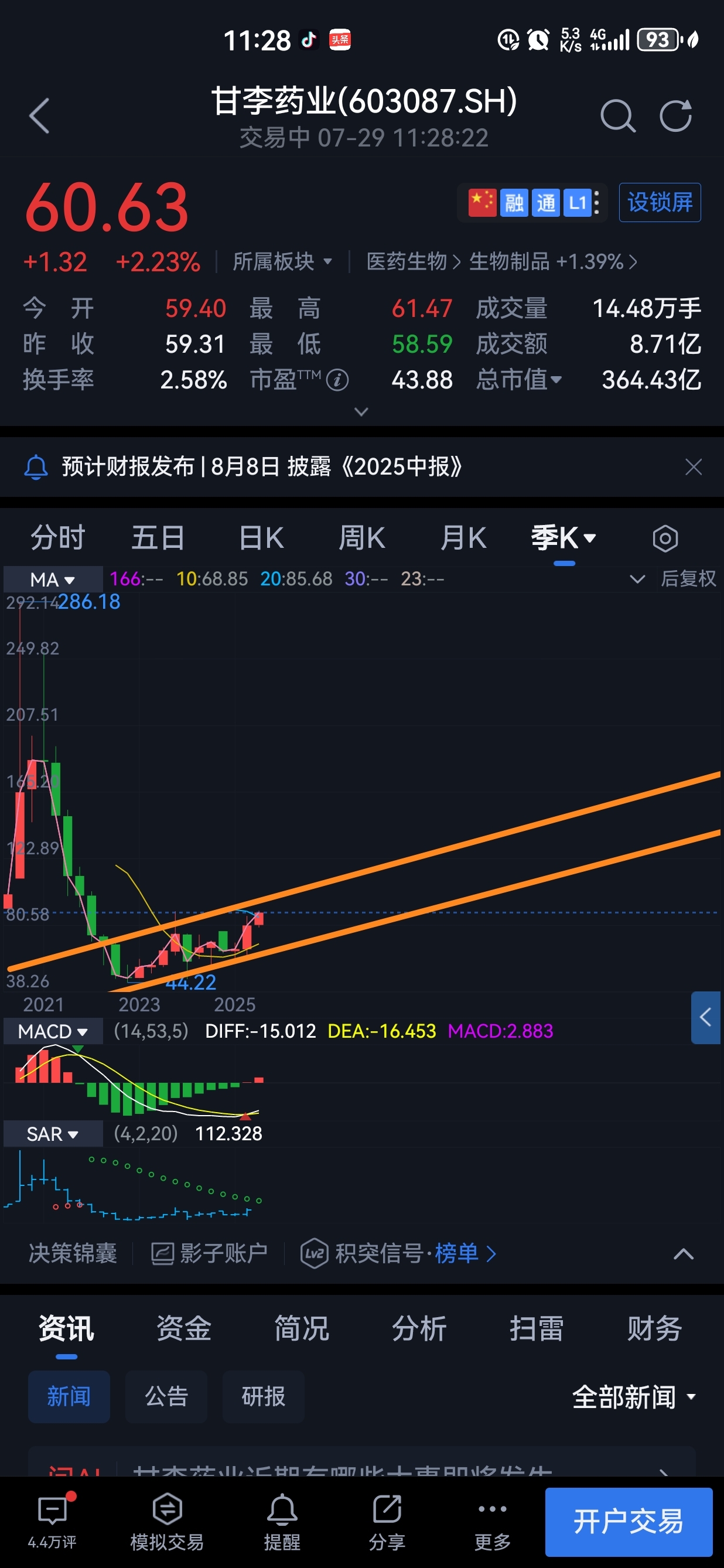Tap SAR parameters (4,2,20)

[x=145, y=1133]
